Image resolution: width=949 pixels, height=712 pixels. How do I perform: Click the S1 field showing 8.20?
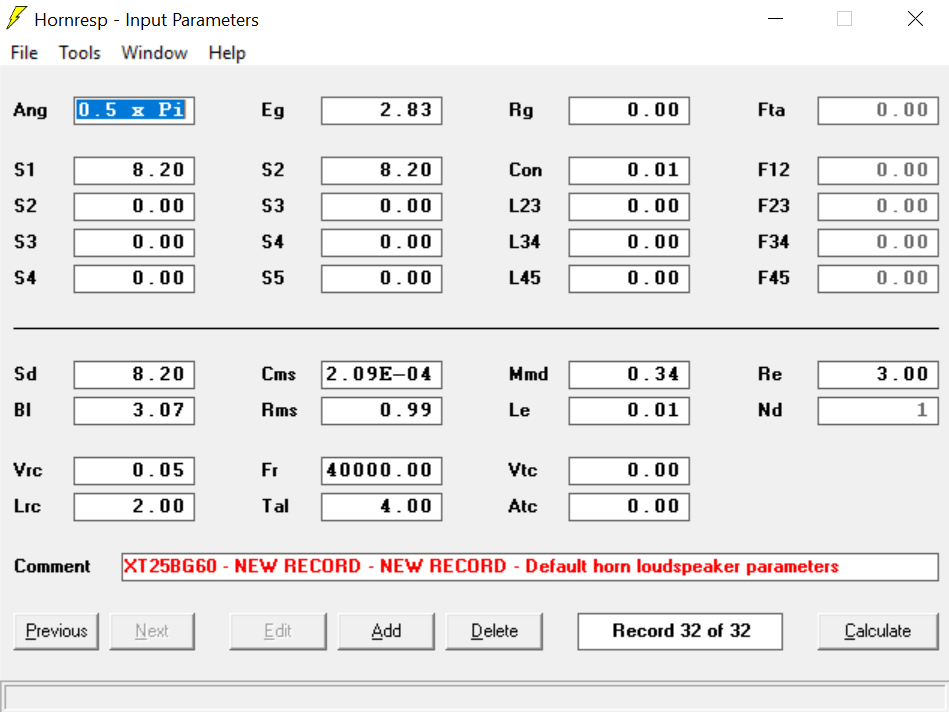coord(134,171)
